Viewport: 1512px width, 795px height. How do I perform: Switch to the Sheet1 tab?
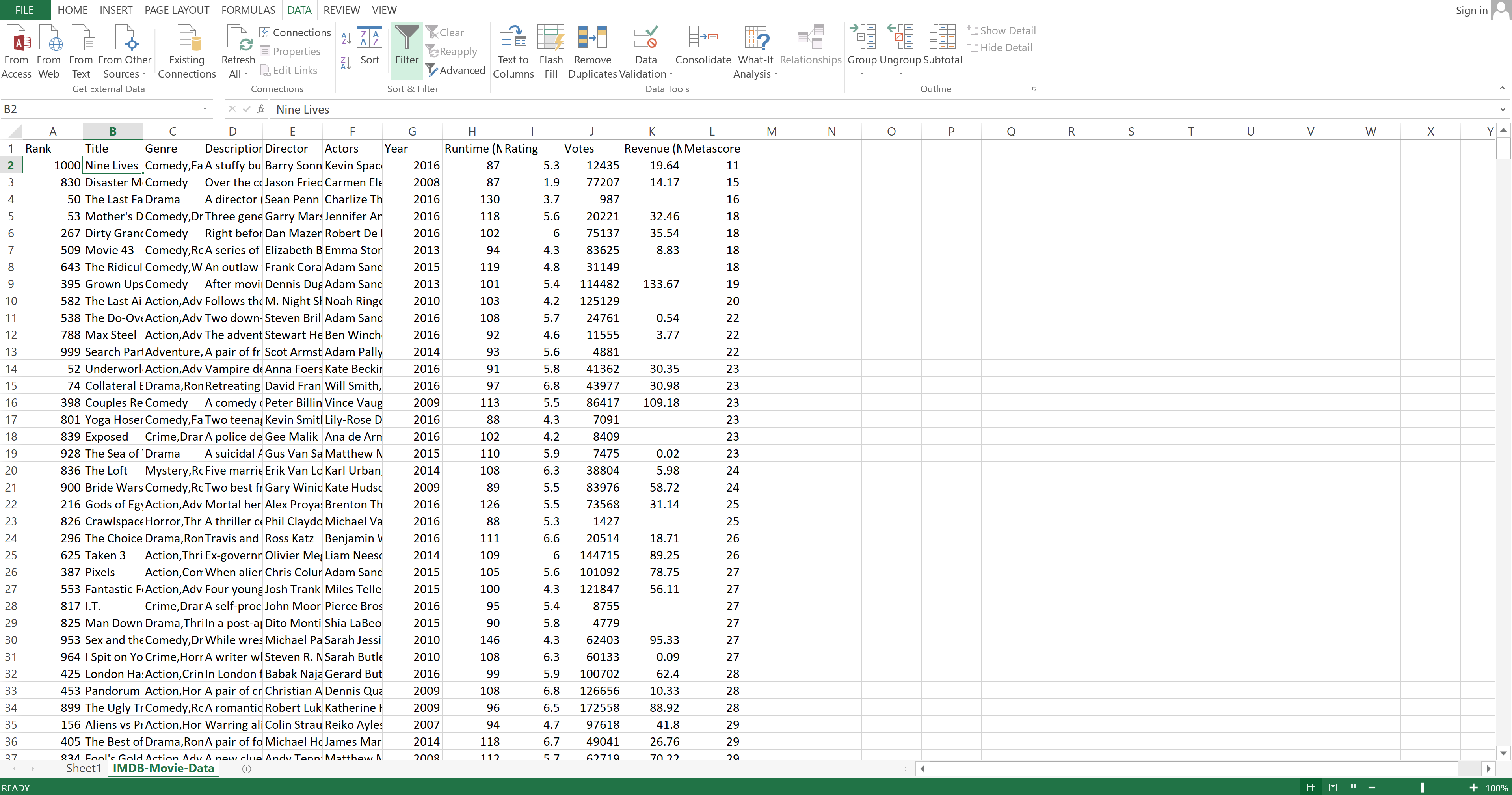(84, 768)
